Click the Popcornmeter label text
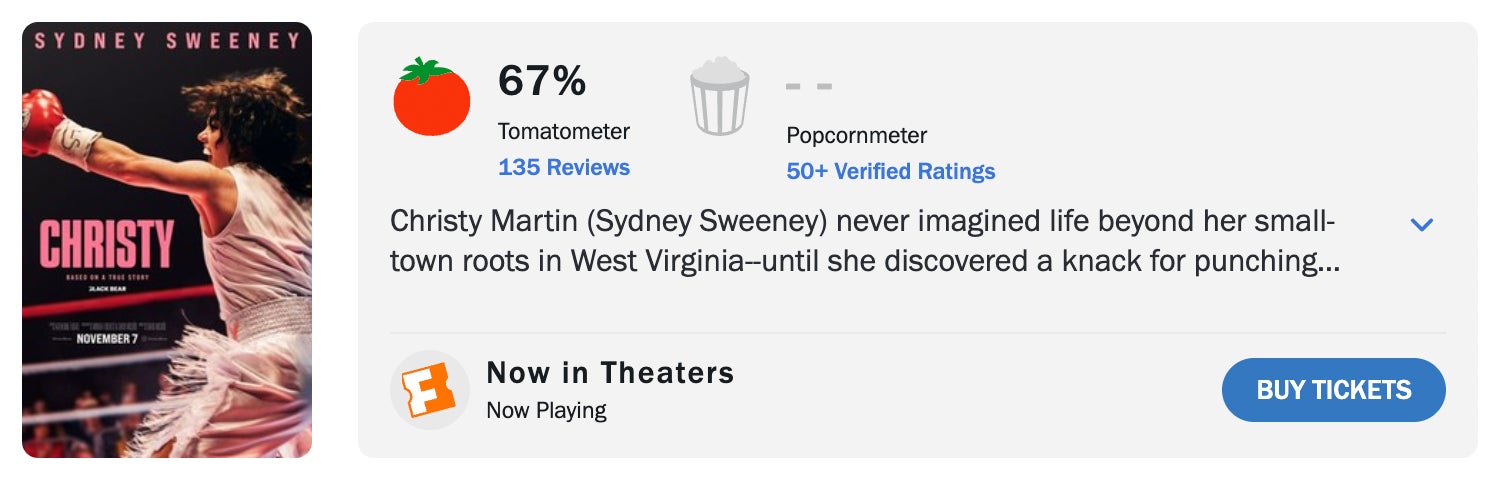Screen dimensions: 1502x480 [856, 135]
